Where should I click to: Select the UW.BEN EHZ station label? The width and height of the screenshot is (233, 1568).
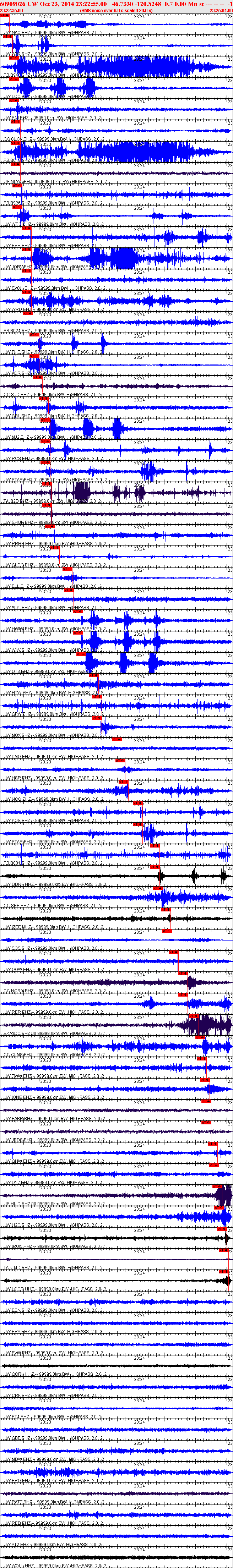53,1311
